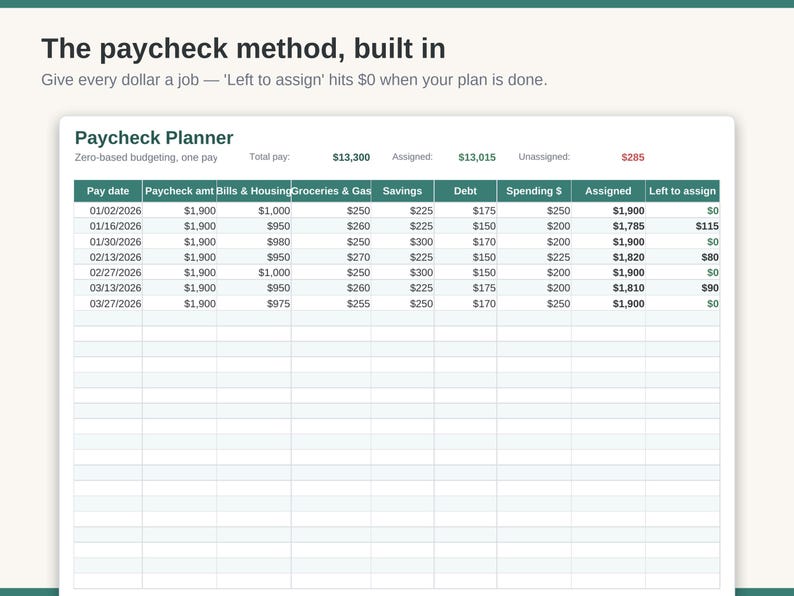Click the Left to assign column header
The width and height of the screenshot is (794, 596).
point(683,191)
